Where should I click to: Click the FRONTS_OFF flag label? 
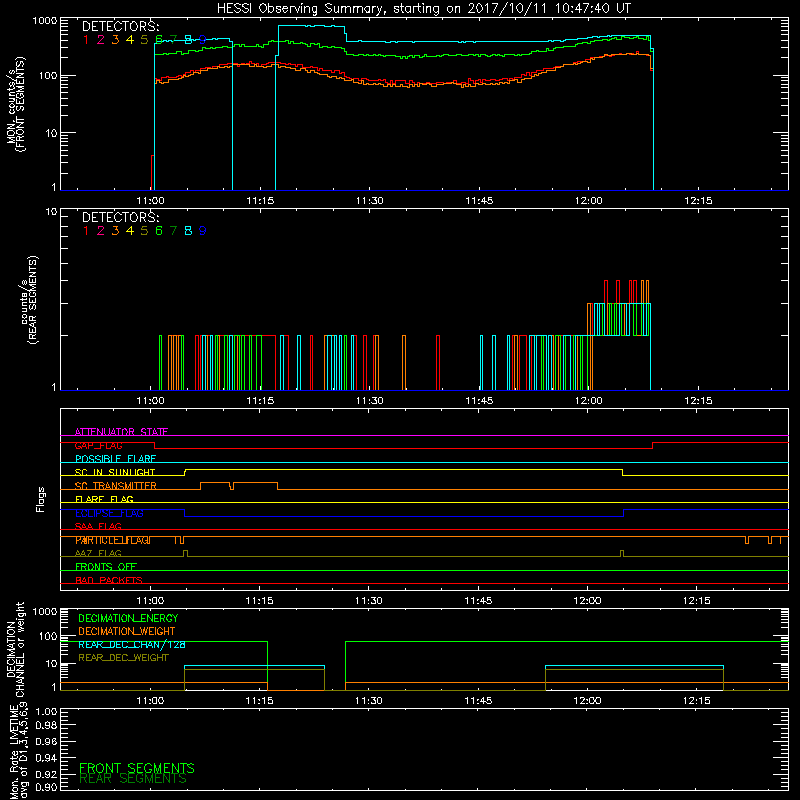(x=106, y=567)
